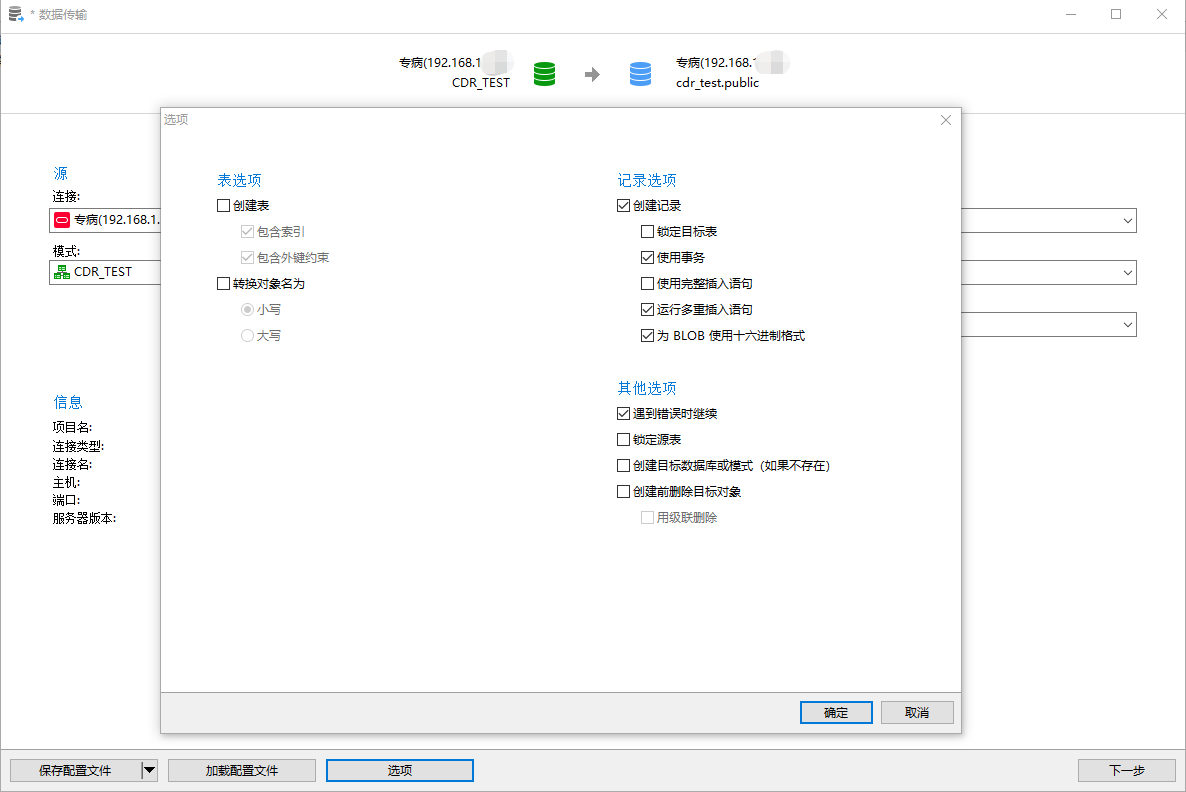This screenshot has width=1186, height=792.
Task: Confirm options with 确定 button
Action: [836, 713]
